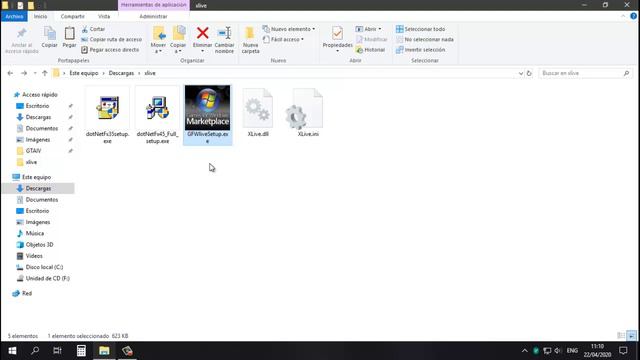640x360 pixels.
Task: Select the dotNetFx45_Full_setup.exe file
Action: (158, 116)
